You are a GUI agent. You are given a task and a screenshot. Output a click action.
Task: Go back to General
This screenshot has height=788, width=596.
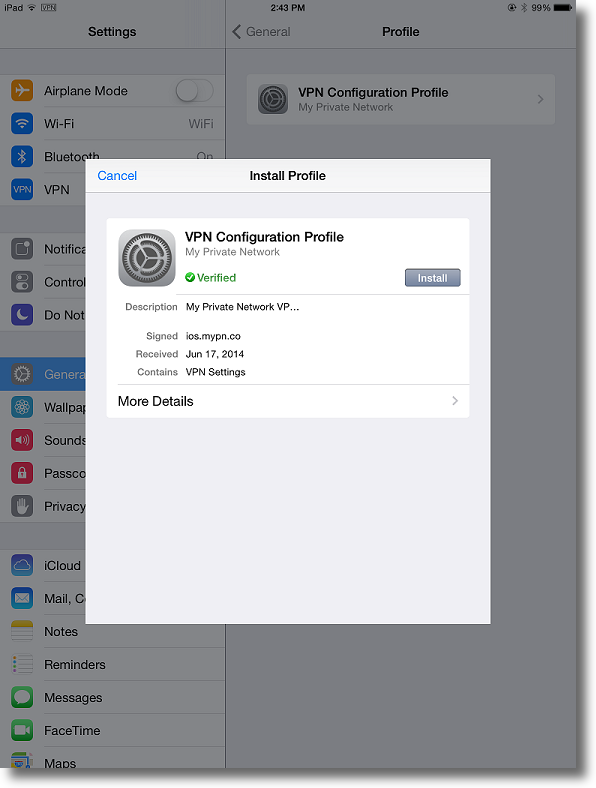tap(261, 32)
